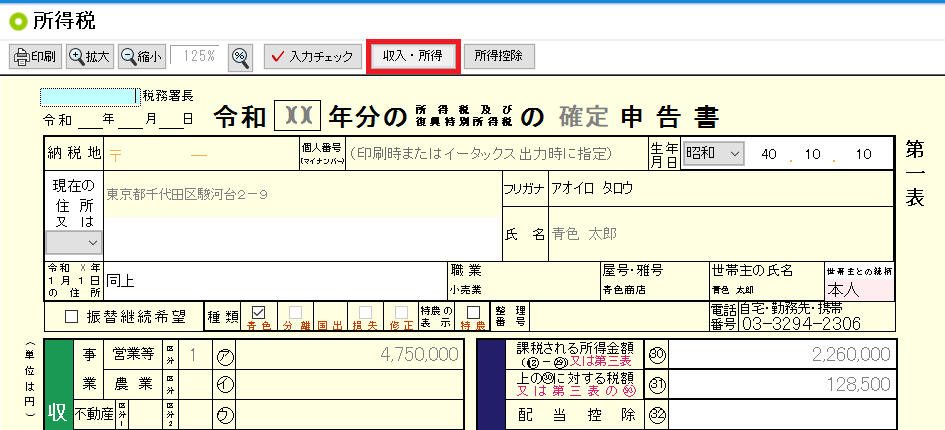Click the 屋号 value 青色商店
The image size is (945, 430).
623,290
